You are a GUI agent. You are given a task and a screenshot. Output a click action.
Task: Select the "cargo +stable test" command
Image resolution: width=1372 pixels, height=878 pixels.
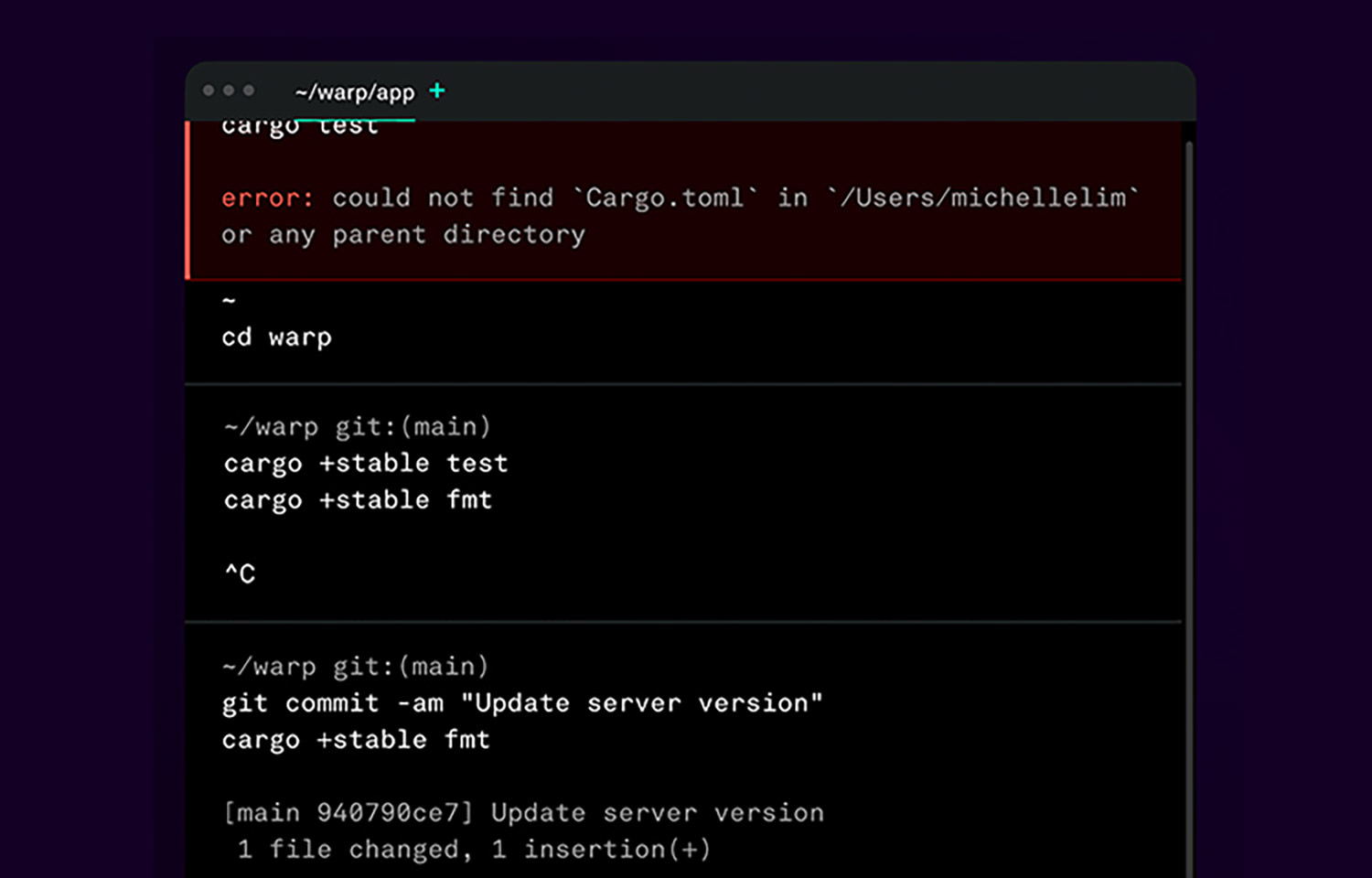[366, 464]
